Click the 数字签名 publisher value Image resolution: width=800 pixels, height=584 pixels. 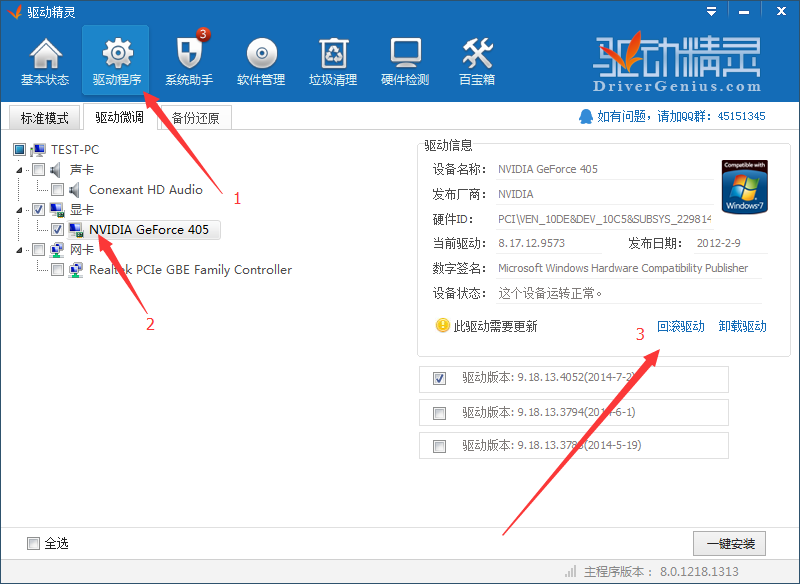coord(623,268)
